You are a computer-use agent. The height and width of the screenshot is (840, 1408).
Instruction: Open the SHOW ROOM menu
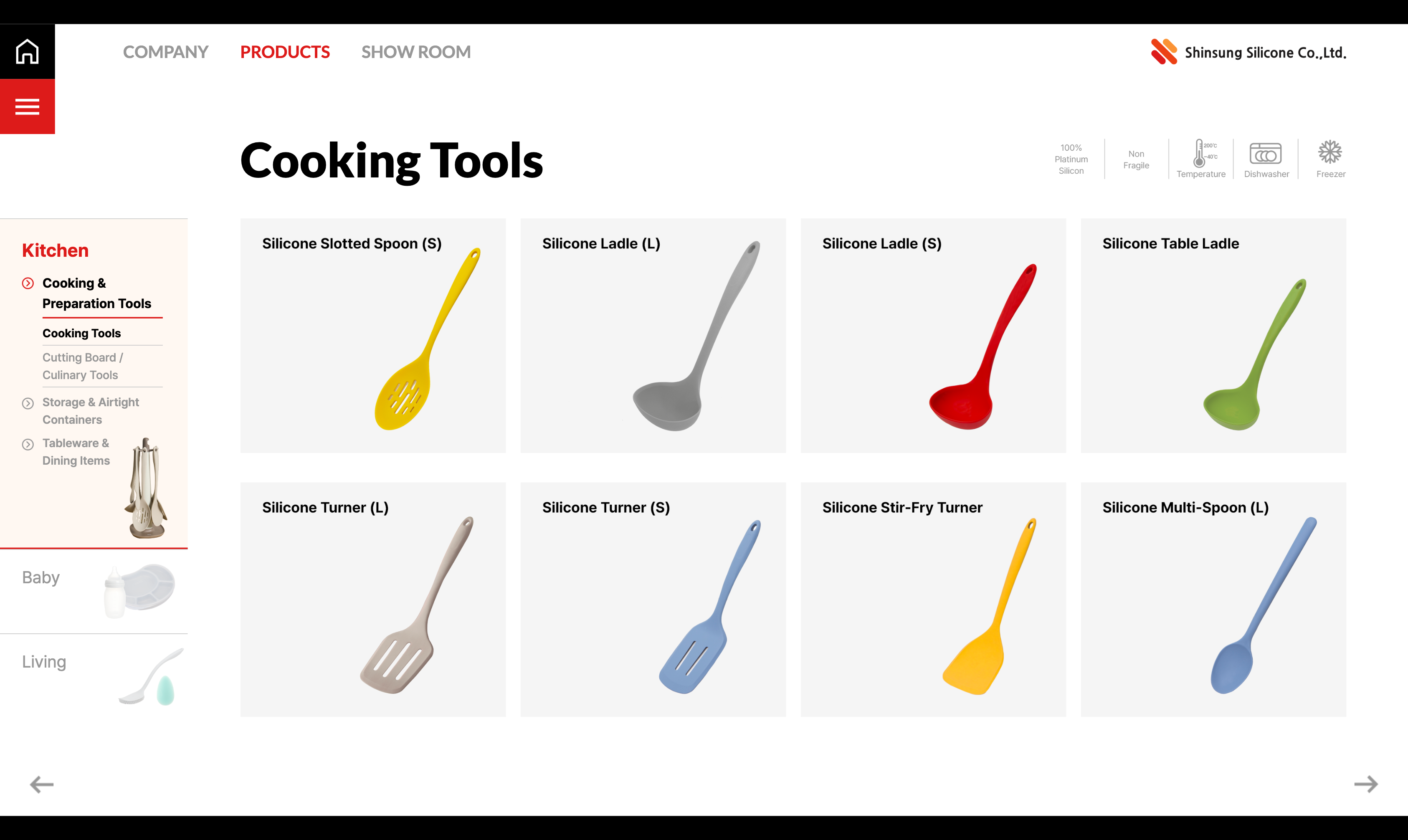(x=415, y=52)
